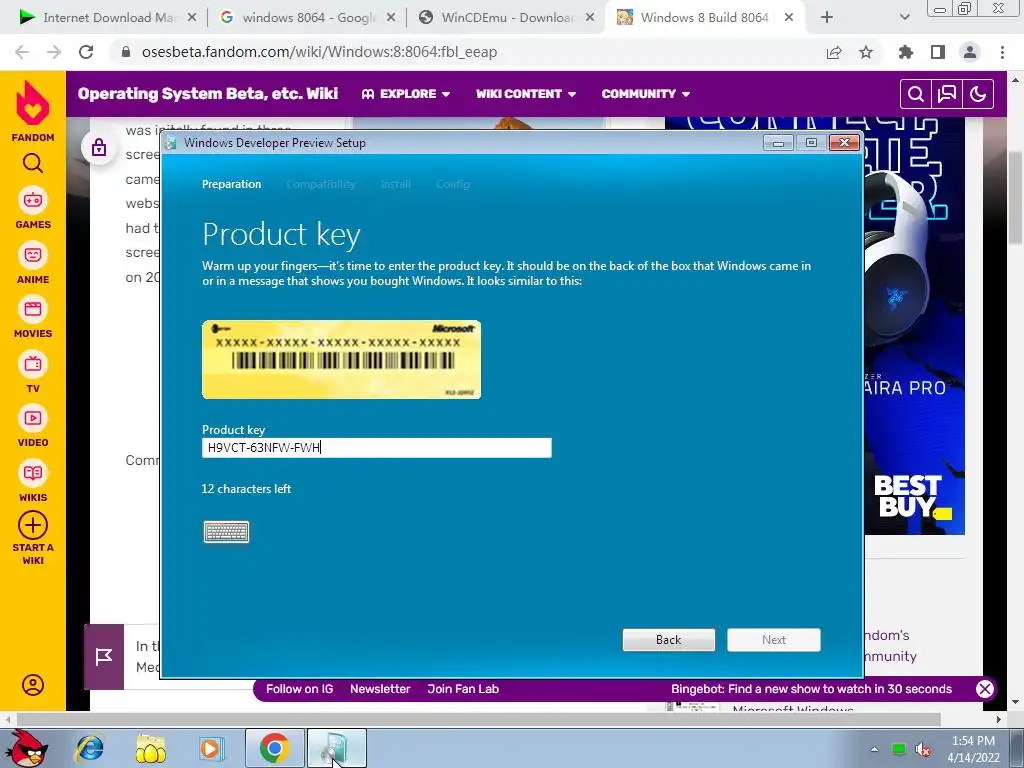Click the Bingebot find a show link
The image size is (1024, 768).
811,689
